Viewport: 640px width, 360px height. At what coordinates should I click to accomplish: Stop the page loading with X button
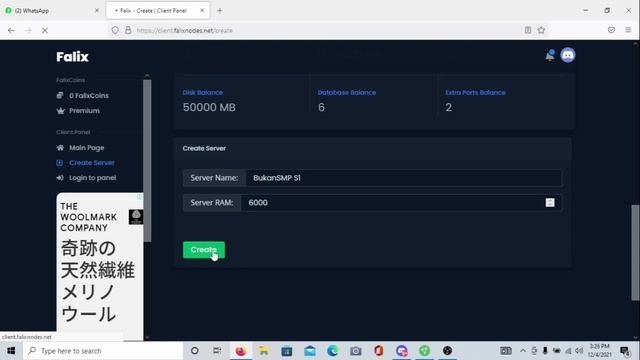tap(45, 30)
